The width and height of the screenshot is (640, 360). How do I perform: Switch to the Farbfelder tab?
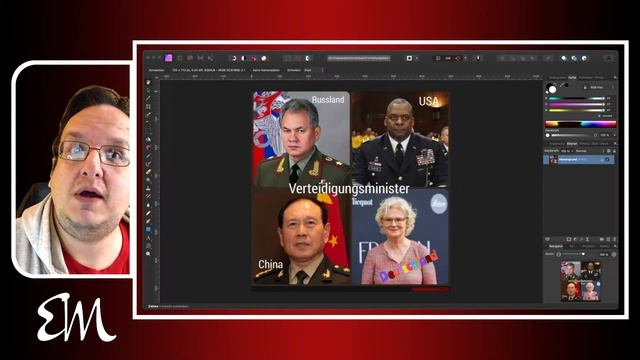pyautogui.click(x=585, y=78)
